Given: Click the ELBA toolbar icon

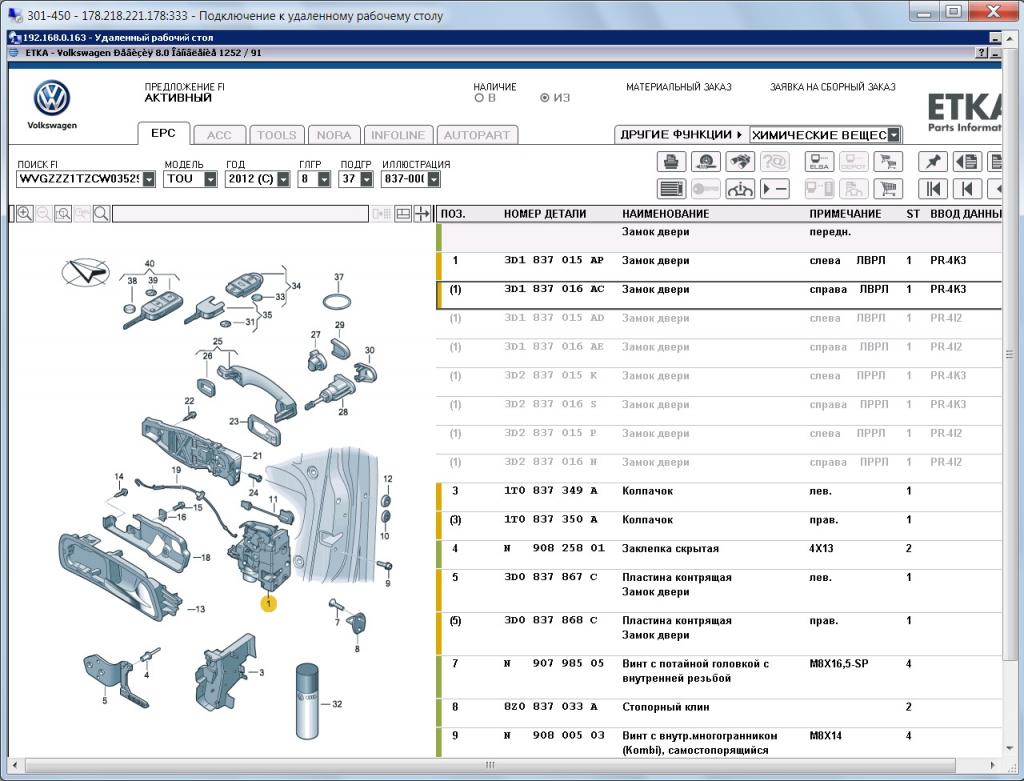Looking at the screenshot, I should click(819, 161).
